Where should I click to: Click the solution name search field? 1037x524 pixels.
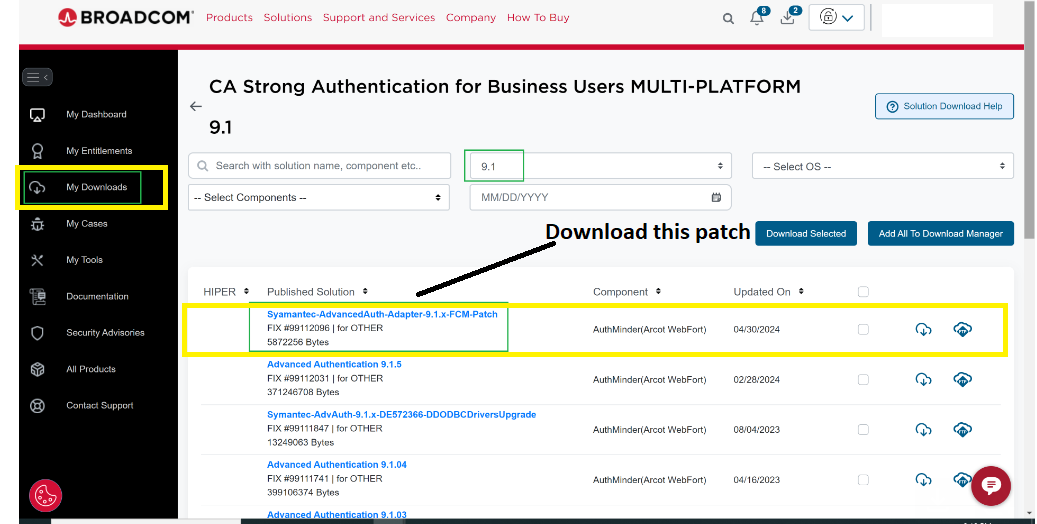[320, 166]
